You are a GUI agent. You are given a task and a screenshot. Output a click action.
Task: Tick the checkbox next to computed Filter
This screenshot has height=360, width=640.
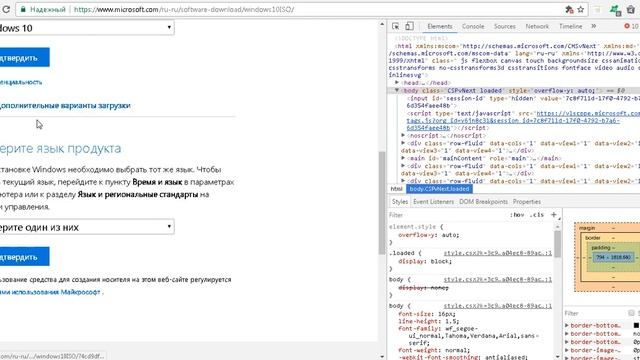tap(631, 313)
